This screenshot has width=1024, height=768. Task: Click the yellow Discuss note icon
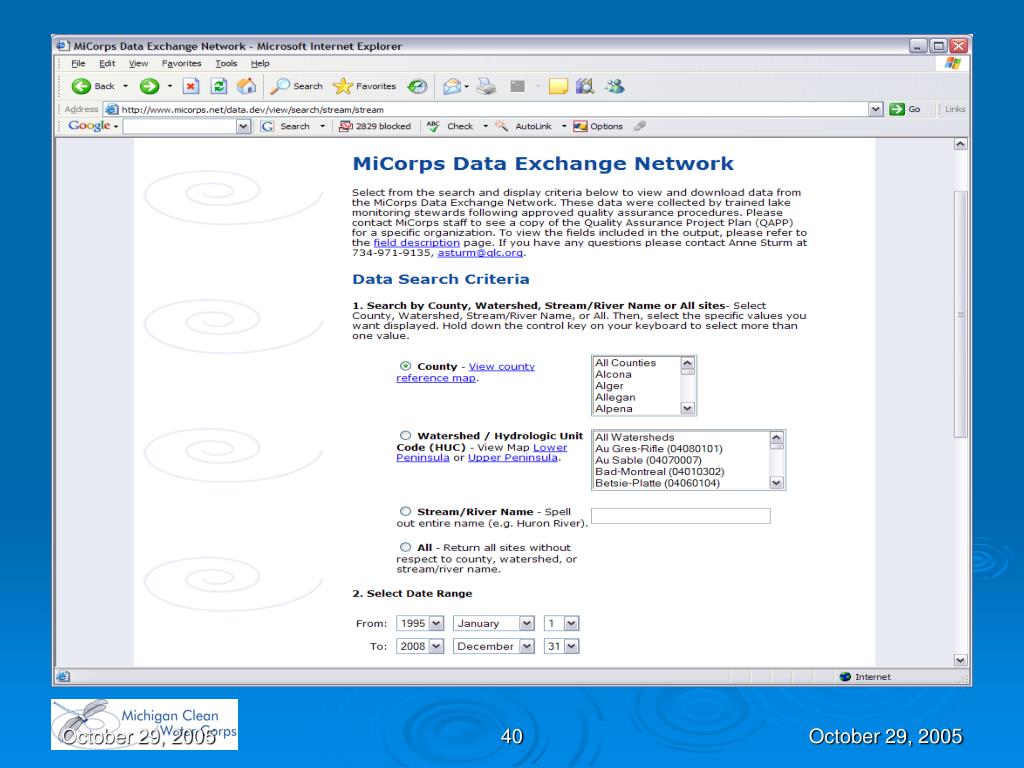[x=558, y=86]
